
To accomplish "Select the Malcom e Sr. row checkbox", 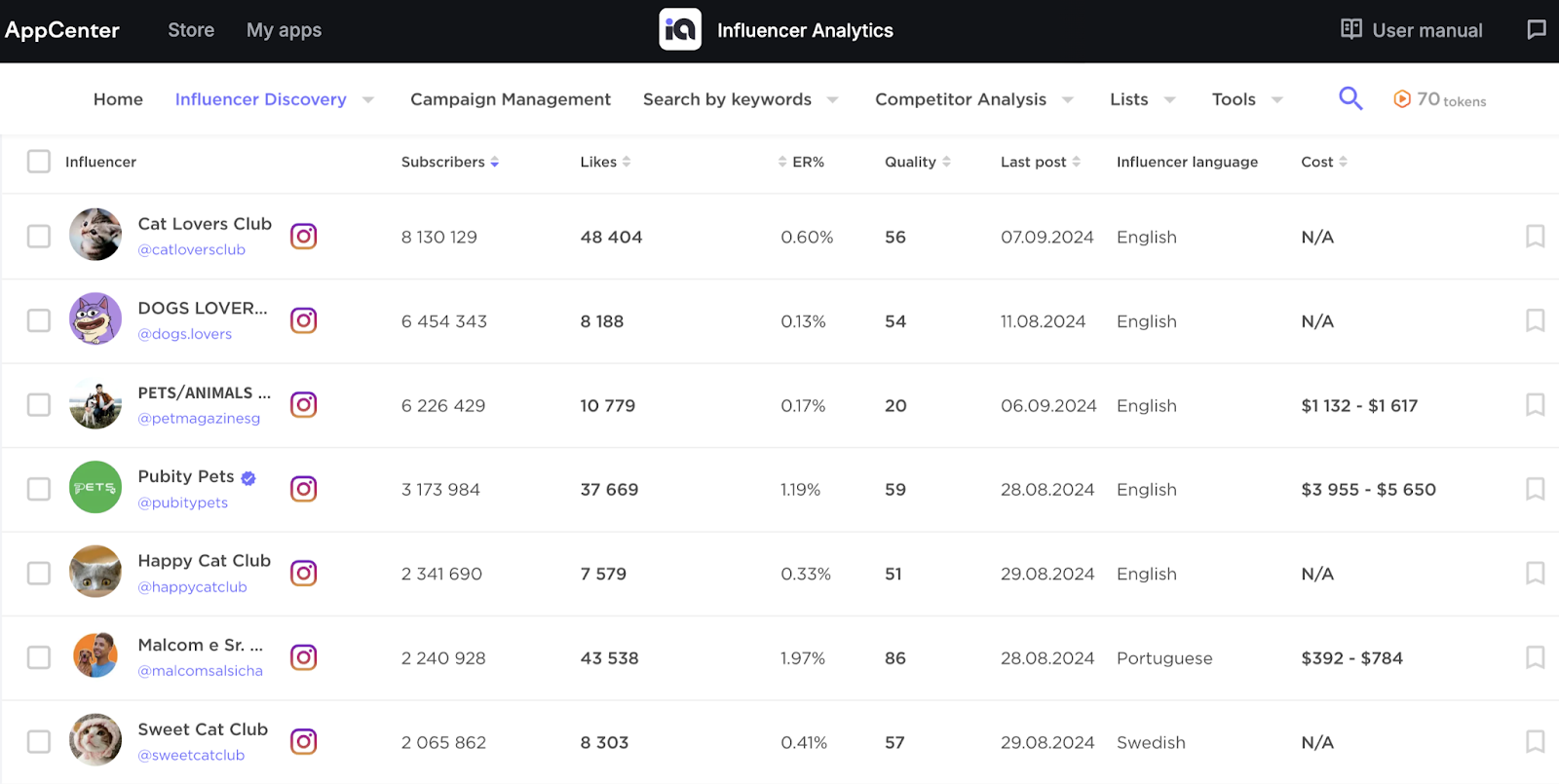I will coord(39,657).
